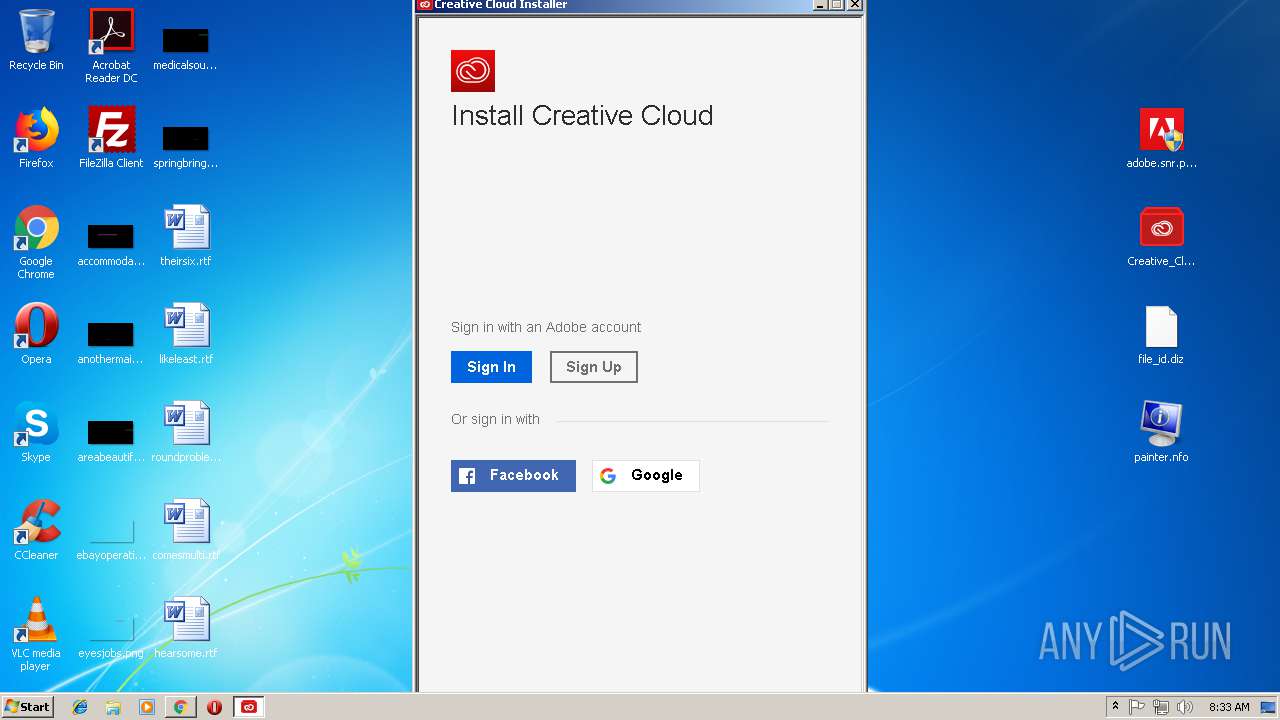Viewport: 1280px width, 720px height.
Task: Open Opera from the taskbar
Action: coord(214,707)
